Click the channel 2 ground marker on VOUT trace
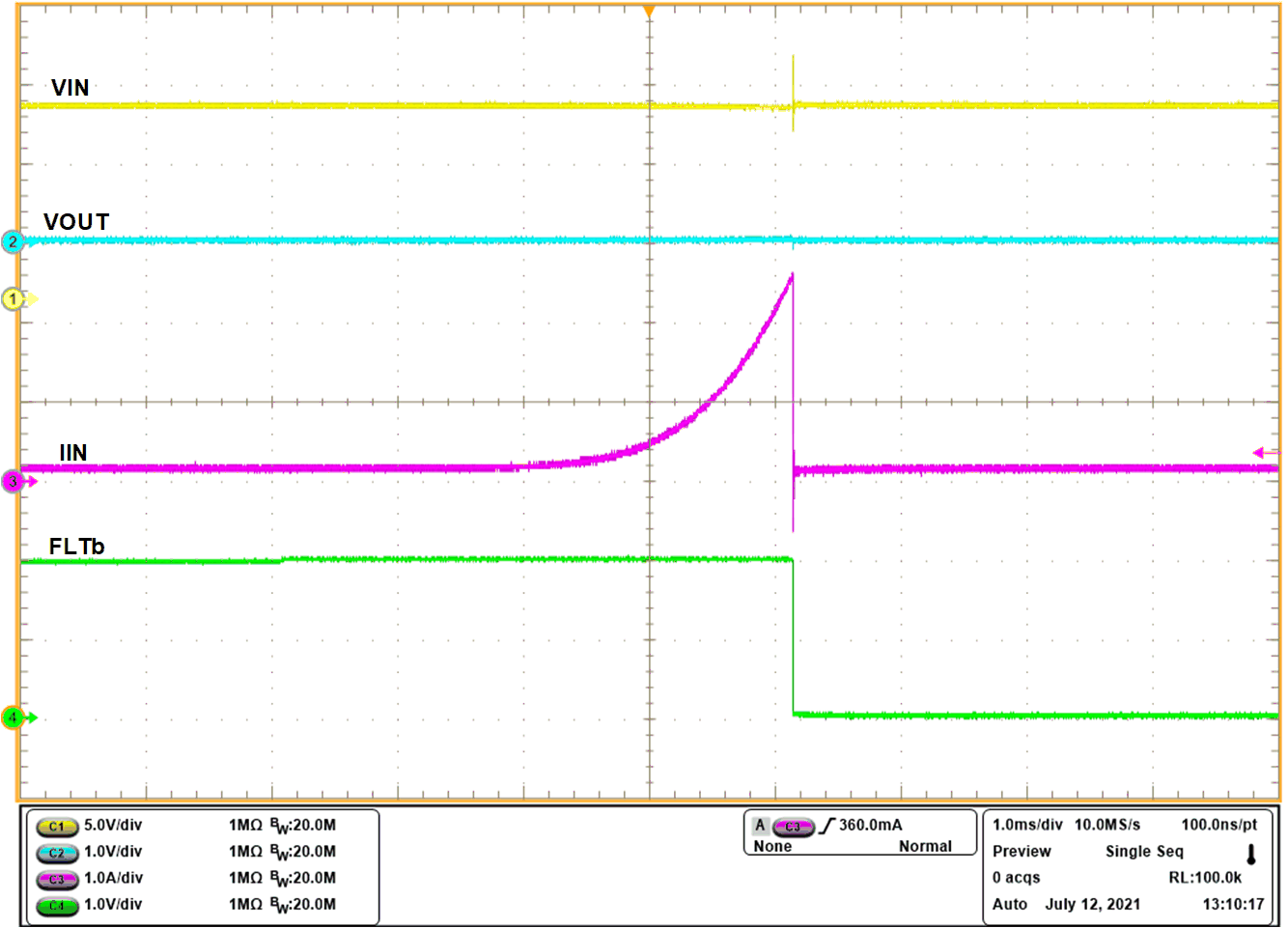 tap(14, 241)
